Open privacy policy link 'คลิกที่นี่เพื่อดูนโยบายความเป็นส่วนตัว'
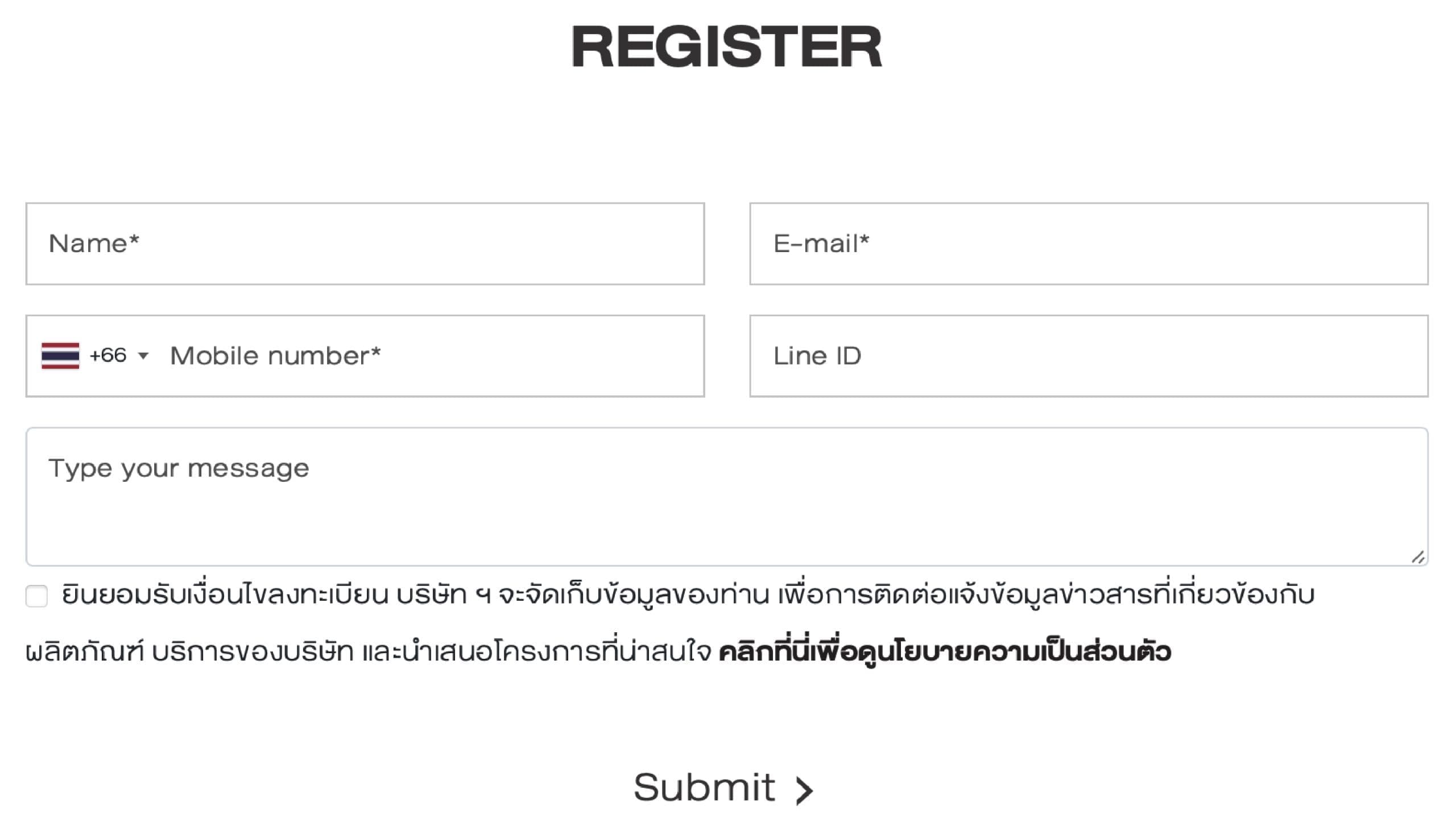This screenshot has height=817, width=1456. click(x=945, y=651)
